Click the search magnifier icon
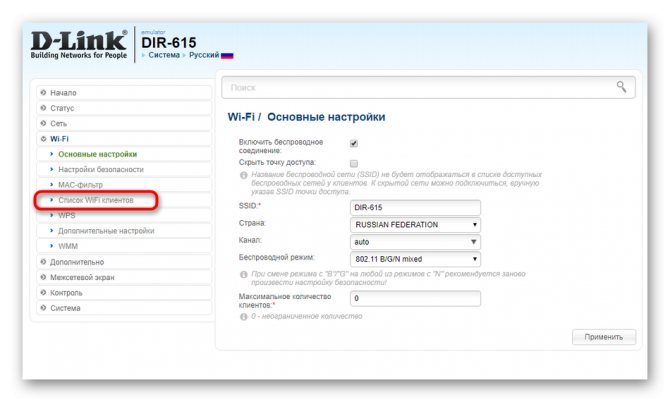This screenshot has height=402, width=670. 621,87
